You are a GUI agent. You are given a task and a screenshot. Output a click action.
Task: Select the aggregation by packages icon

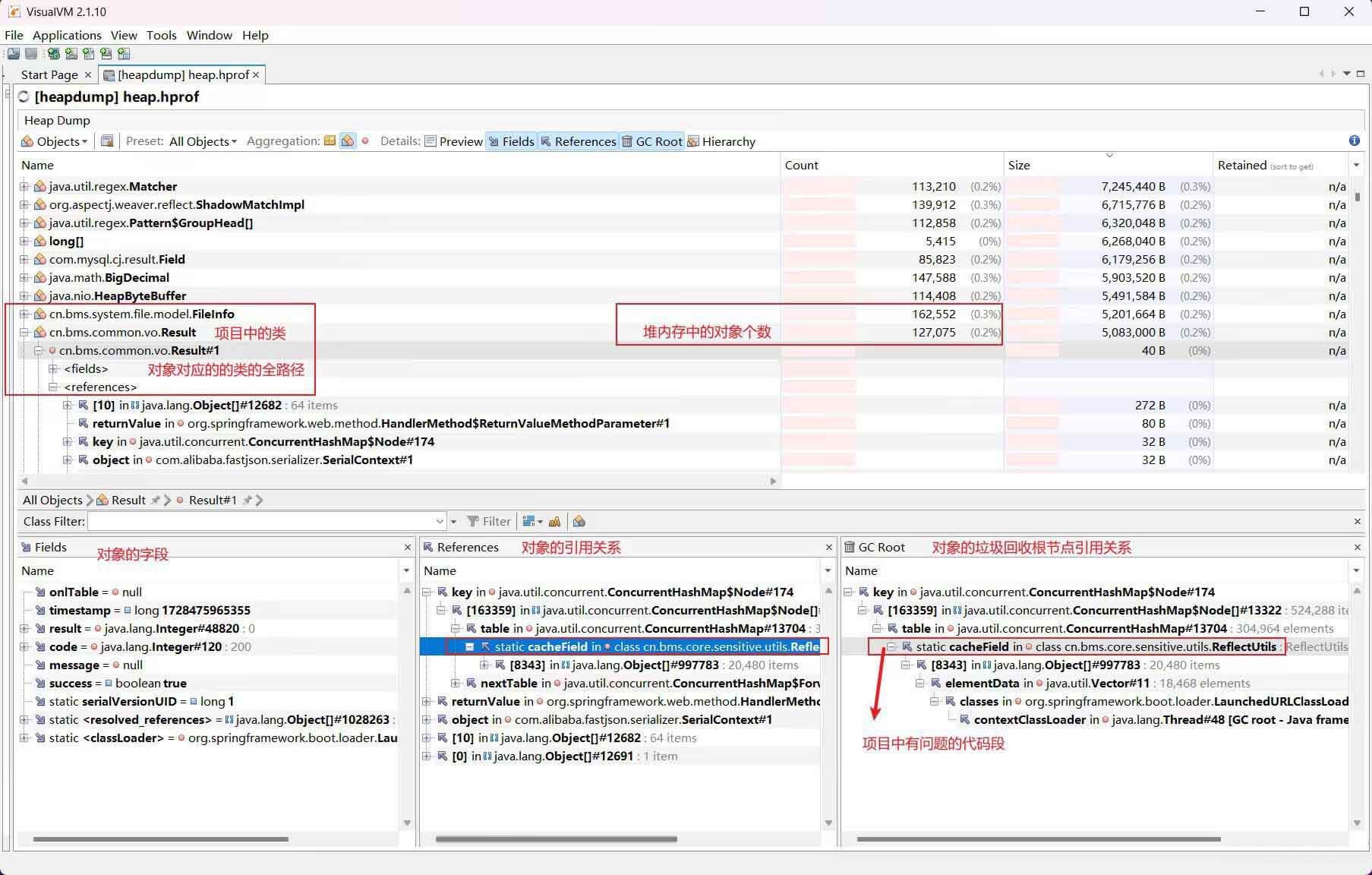(330, 141)
